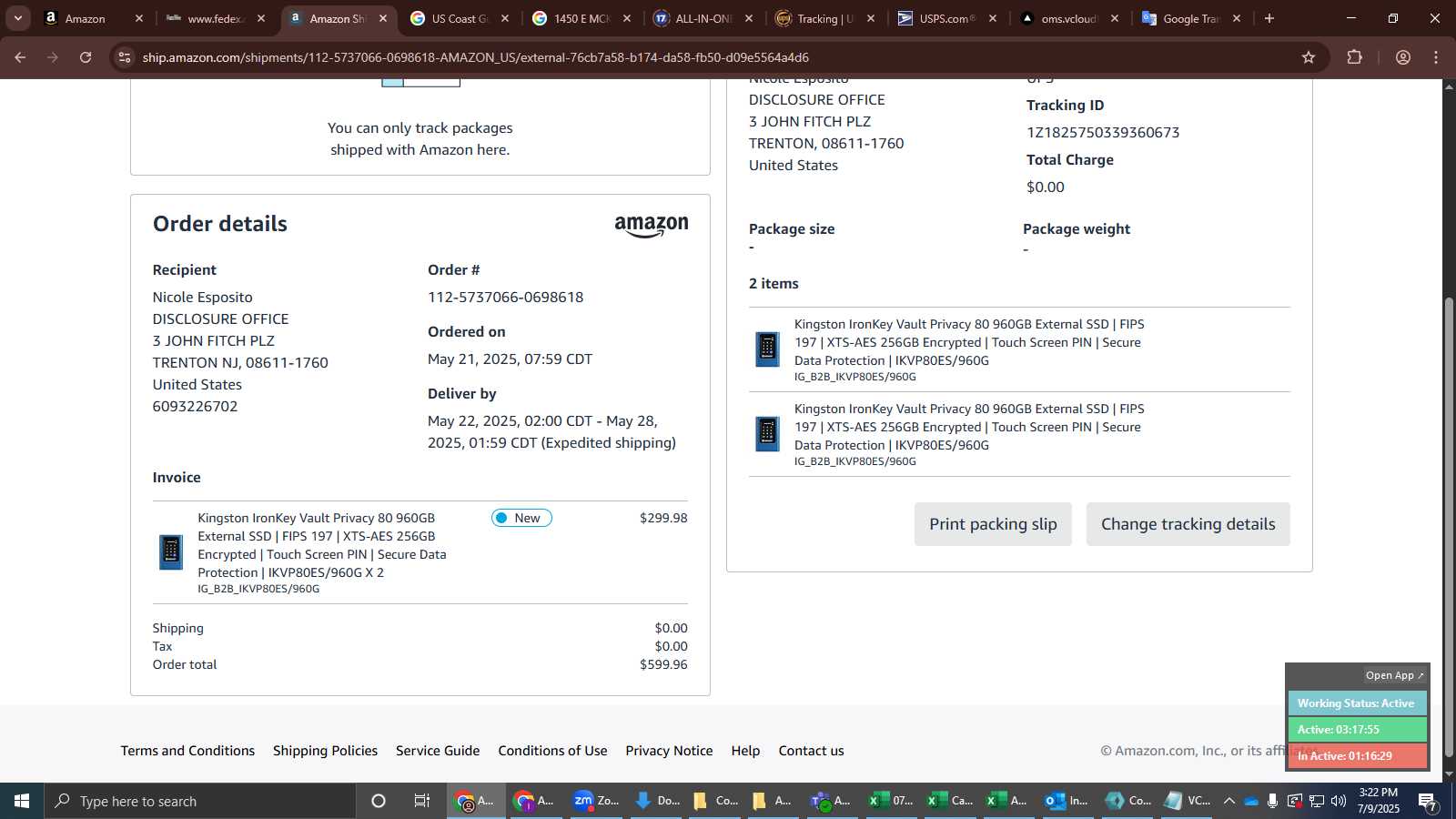
Task: Select the Tracking ID 1Z1825750339360673
Action: [x=1103, y=133]
